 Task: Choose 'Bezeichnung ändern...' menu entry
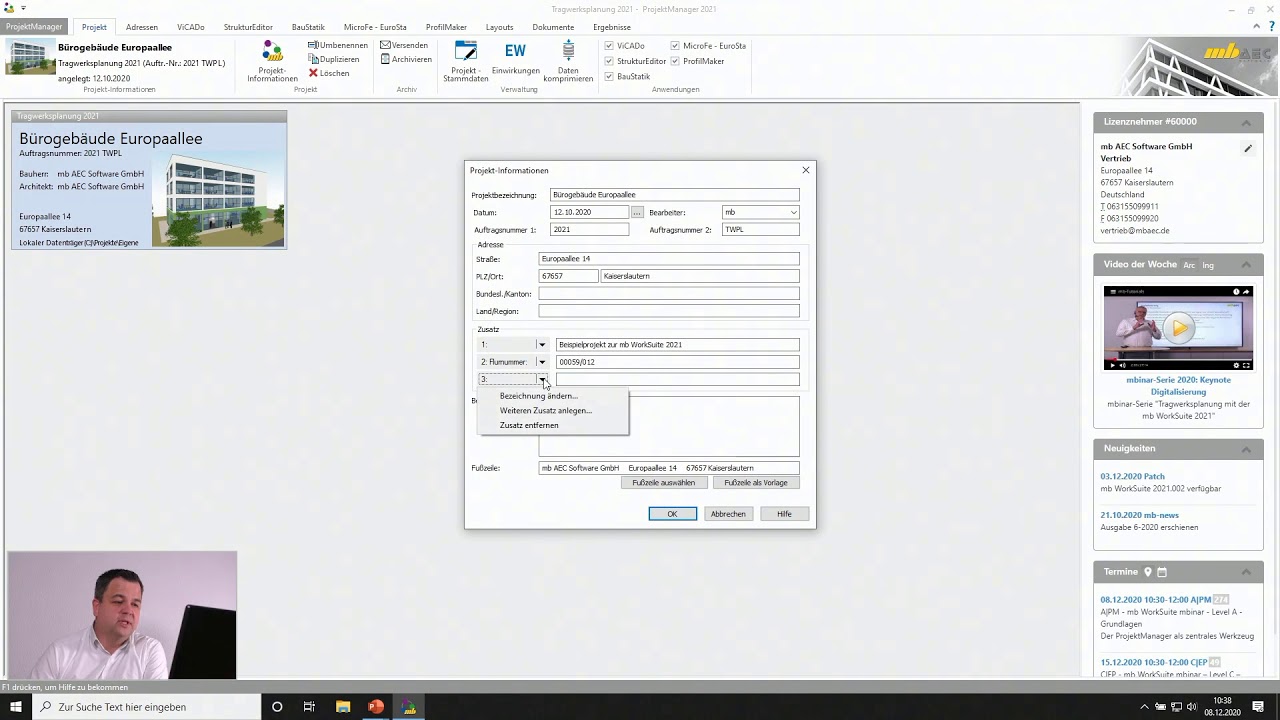click(x=553, y=396)
